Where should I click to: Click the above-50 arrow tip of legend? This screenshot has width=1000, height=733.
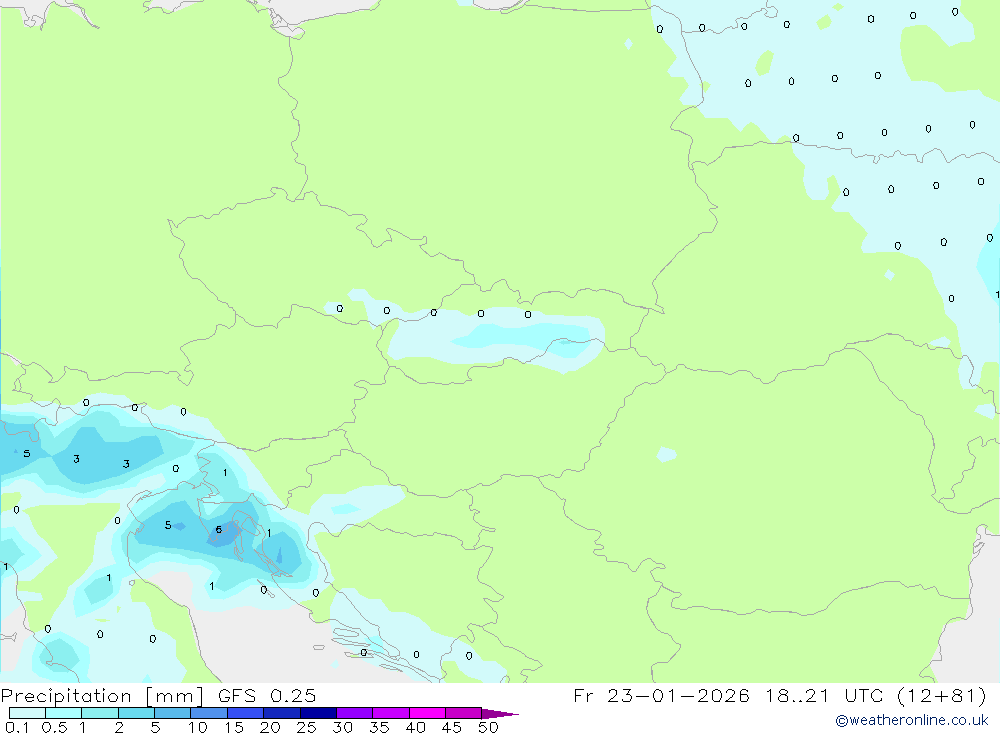click(500, 714)
